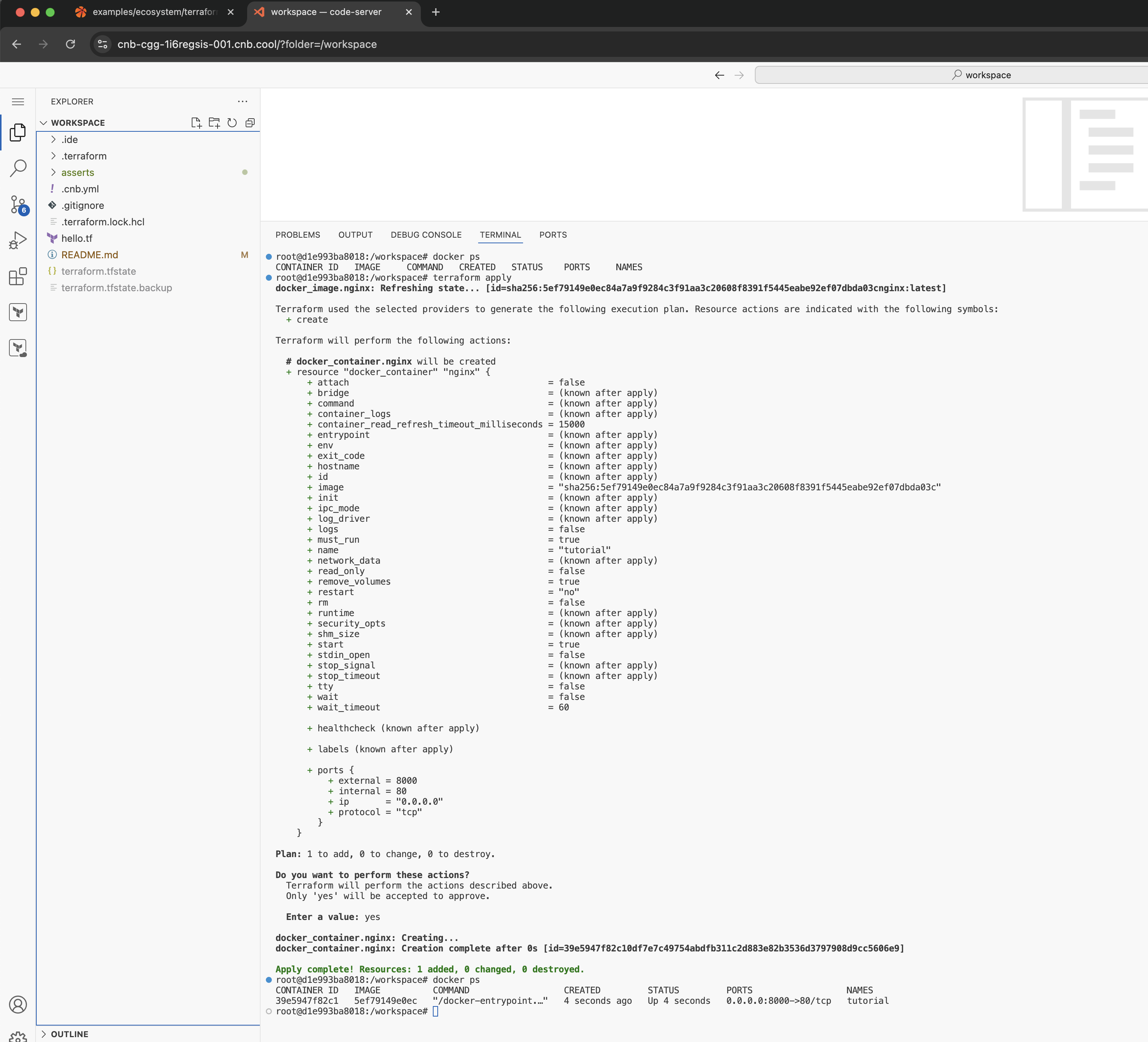Open hello.tf in the editor
The image size is (1148, 1042).
tap(78, 238)
